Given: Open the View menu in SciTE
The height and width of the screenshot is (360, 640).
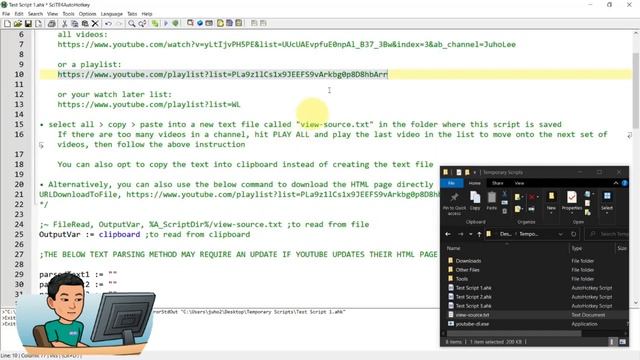Looking at the screenshot, I should click(53, 14).
